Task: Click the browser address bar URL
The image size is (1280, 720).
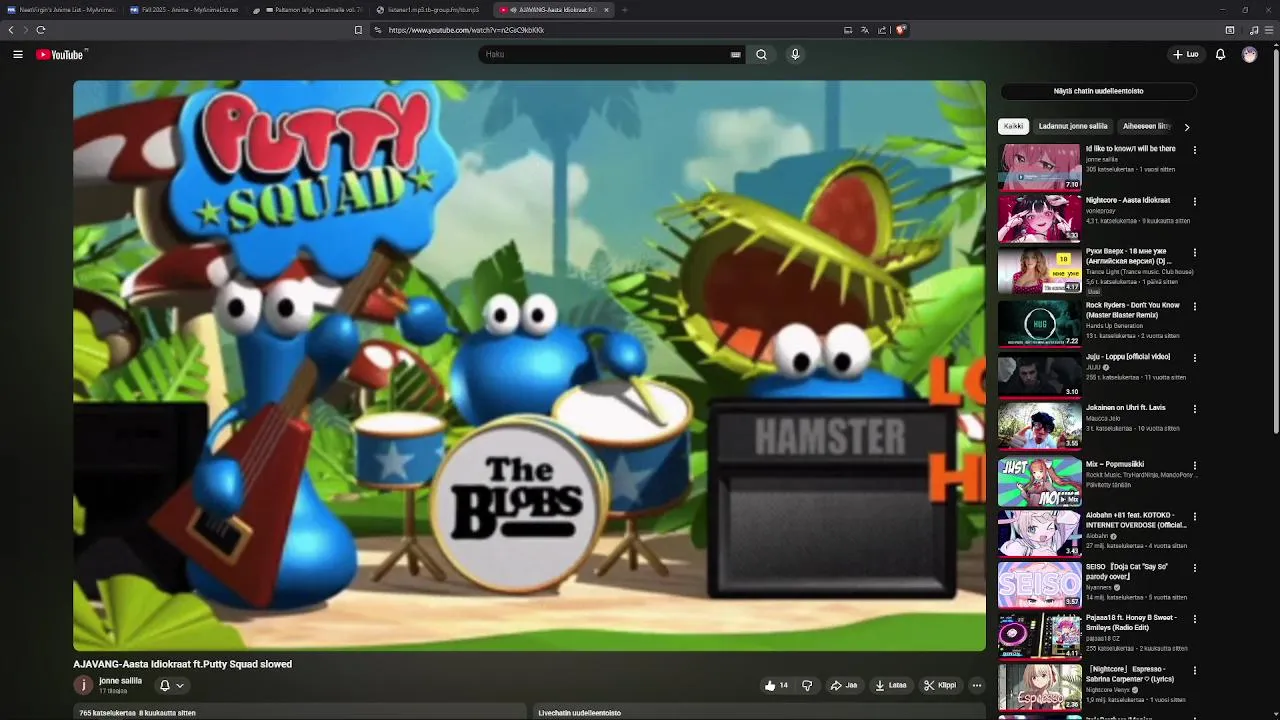Action: coord(466,30)
